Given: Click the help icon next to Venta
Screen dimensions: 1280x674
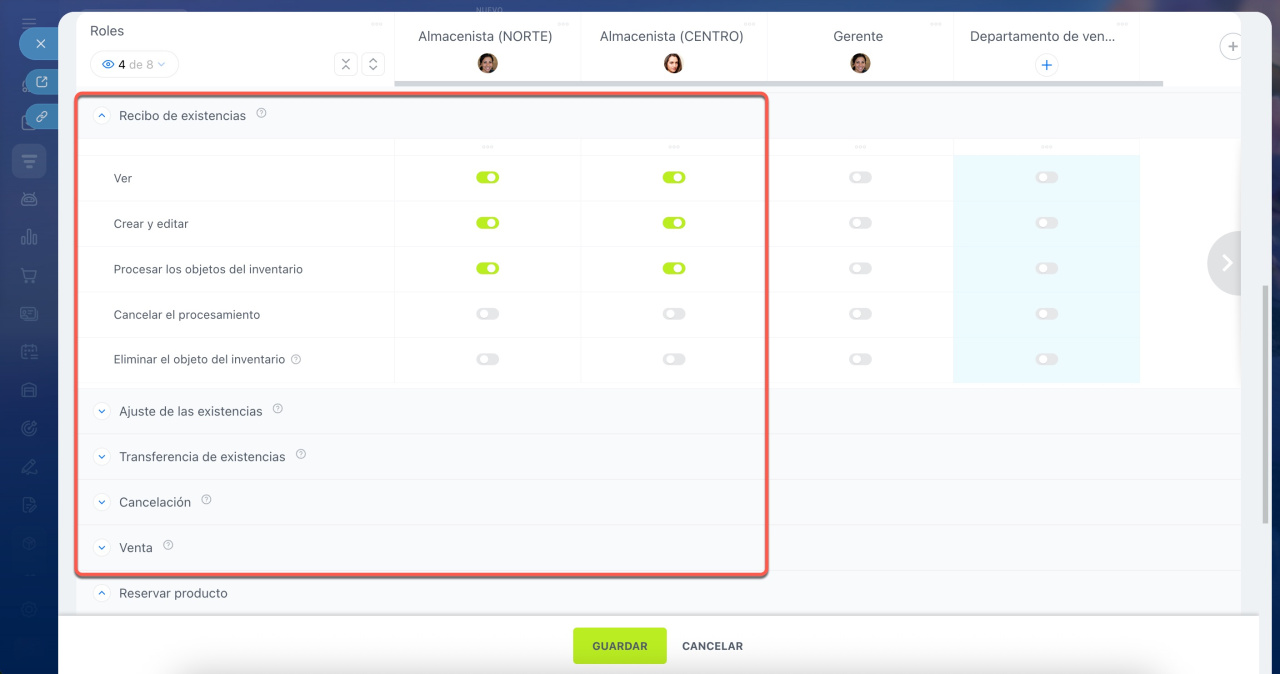Looking at the screenshot, I should click(x=168, y=546).
